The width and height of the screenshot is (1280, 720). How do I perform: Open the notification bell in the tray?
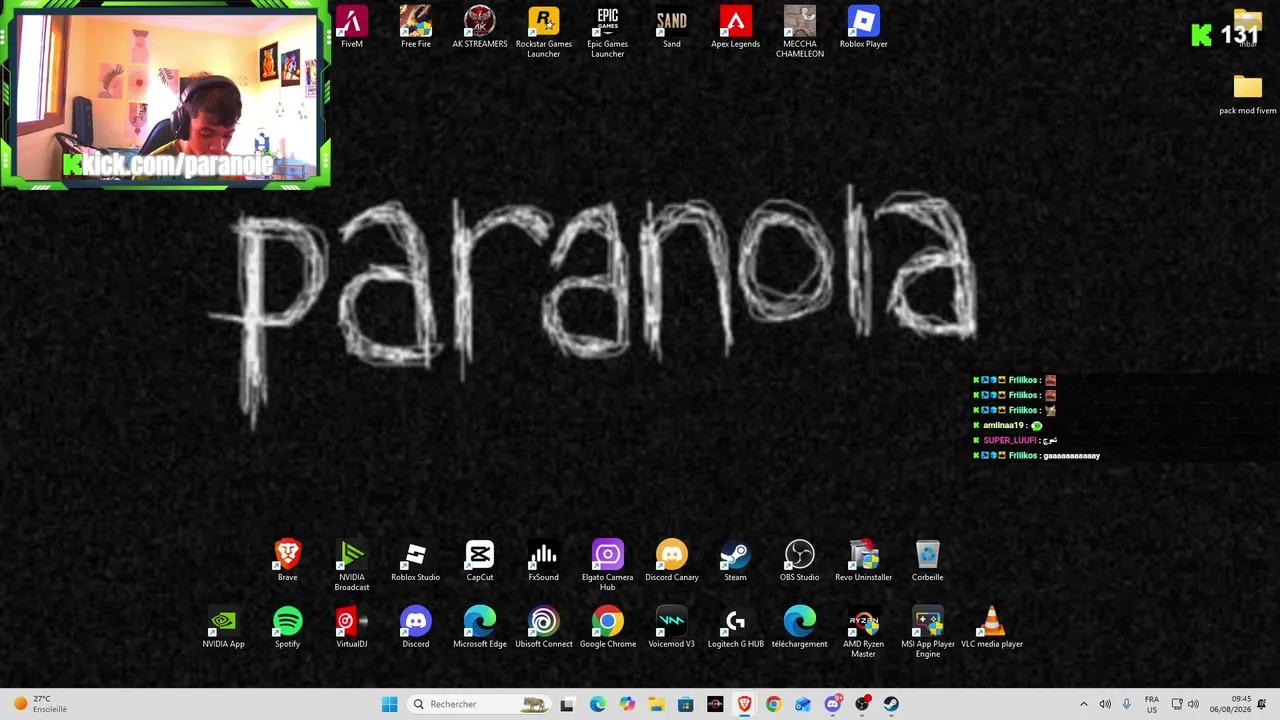[x=1262, y=704]
